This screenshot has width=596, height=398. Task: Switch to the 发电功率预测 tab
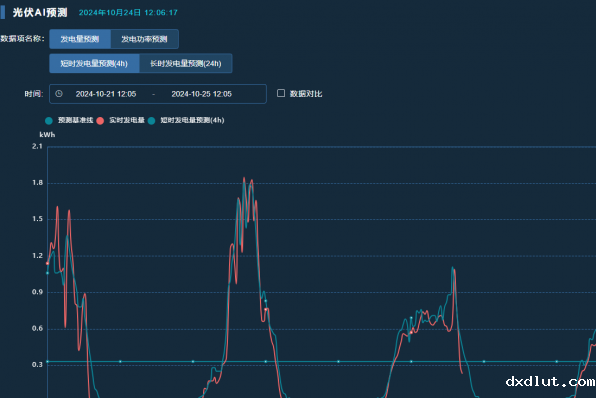click(144, 39)
